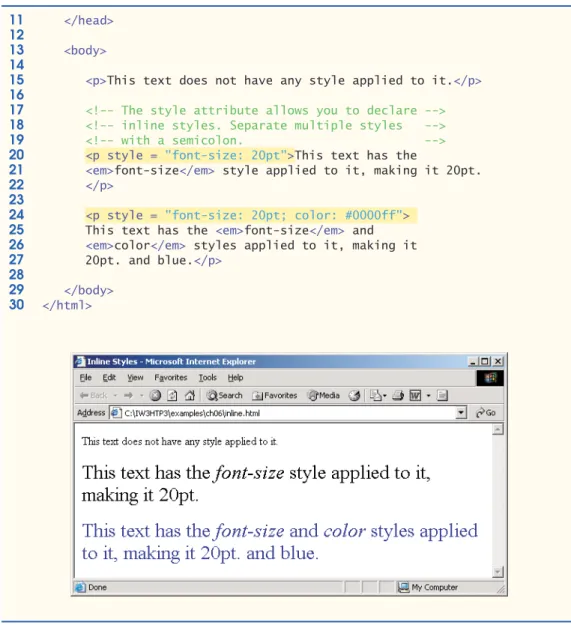Screen dimensions: 571x625
Task: Open the Edit menu
Action: click(x=109, y=377)
